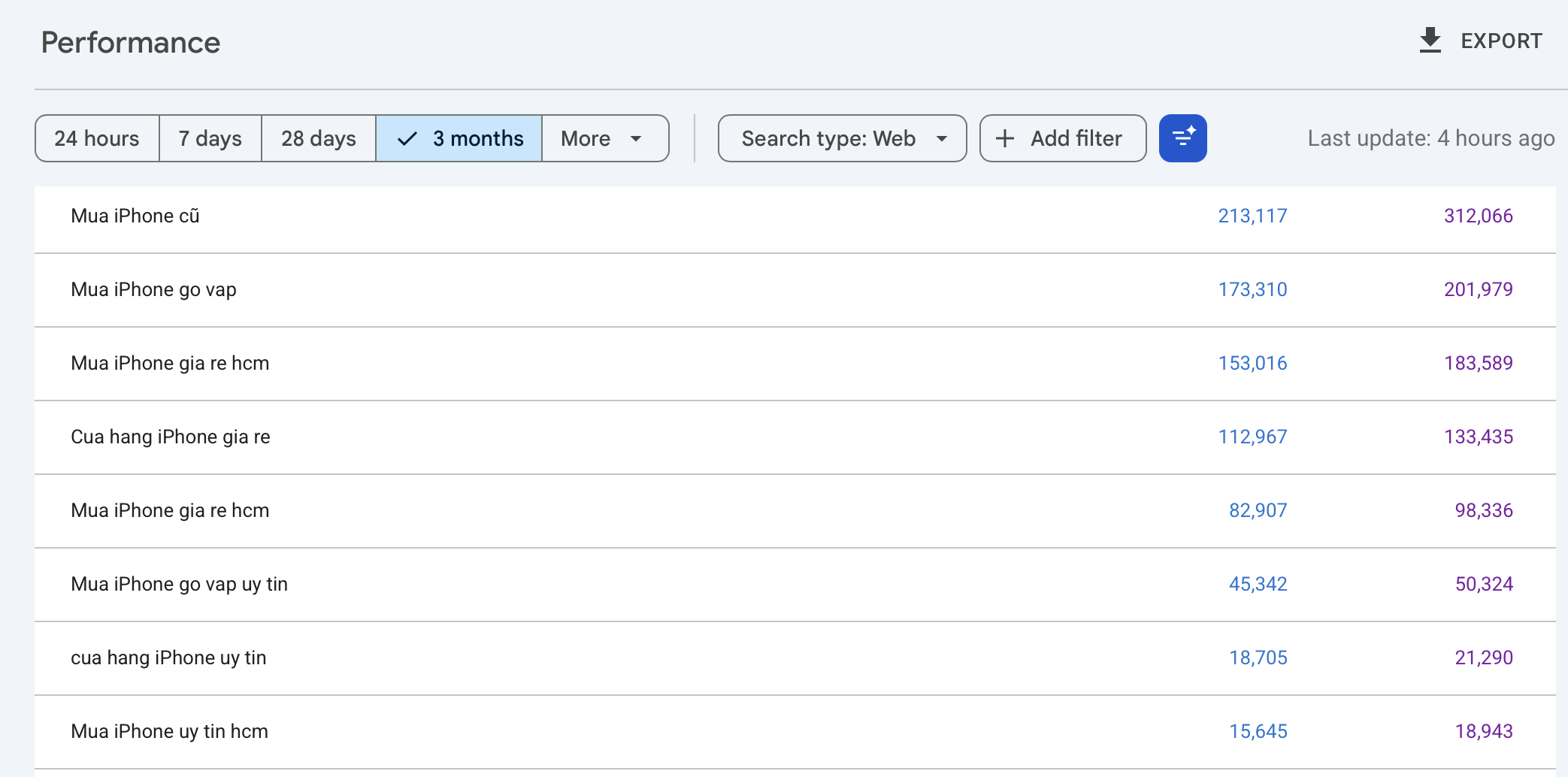The image size is (1568, 777).
Task: Select the Cua hang iPhone gia re row
Action: pyautogui.click(x=795, y=437)
